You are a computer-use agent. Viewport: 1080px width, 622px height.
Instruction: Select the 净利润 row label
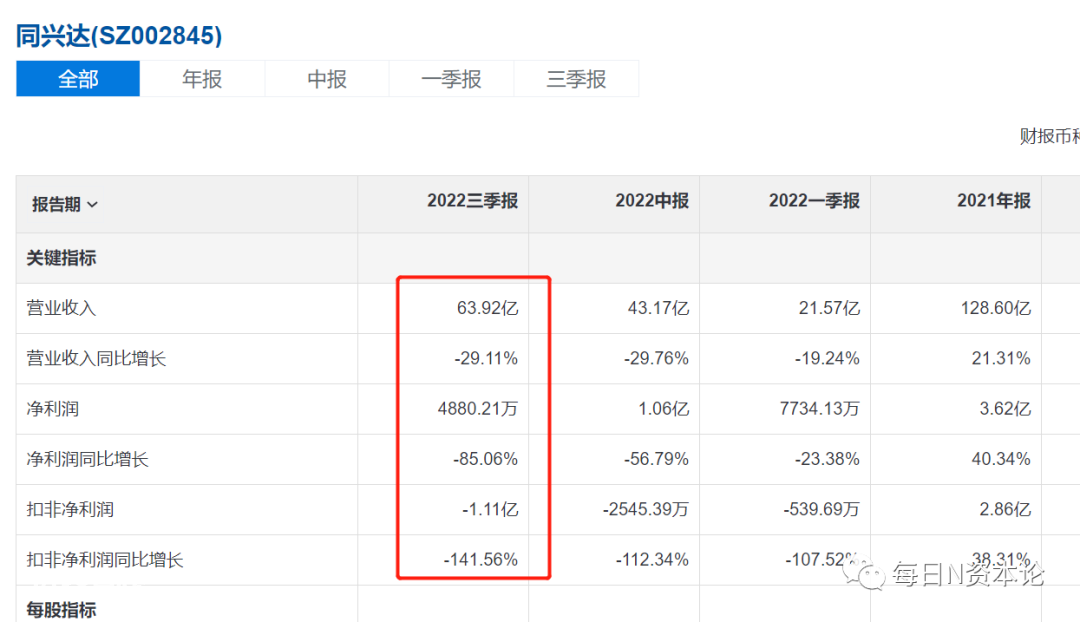tap(52, 408)
